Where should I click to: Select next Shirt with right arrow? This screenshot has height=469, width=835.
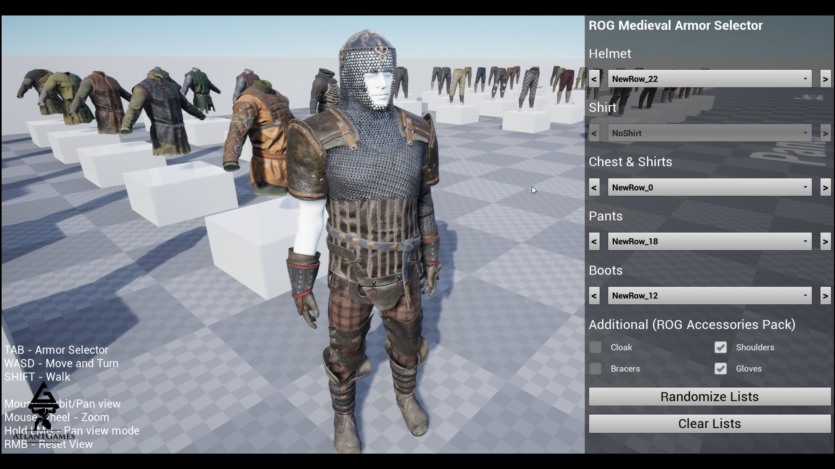(x=825, y=133)
